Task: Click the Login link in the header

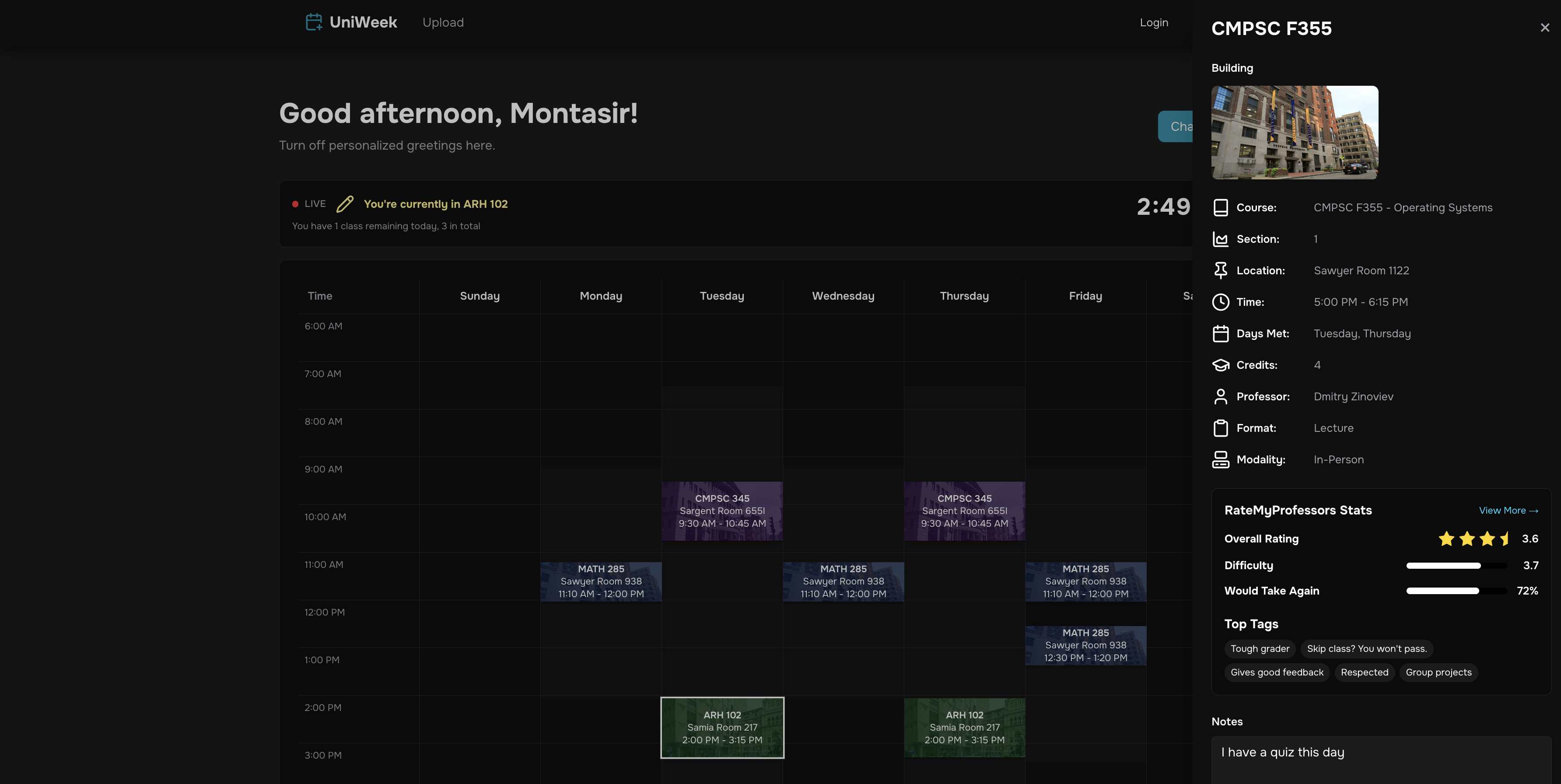Action: click(1154, 22)
